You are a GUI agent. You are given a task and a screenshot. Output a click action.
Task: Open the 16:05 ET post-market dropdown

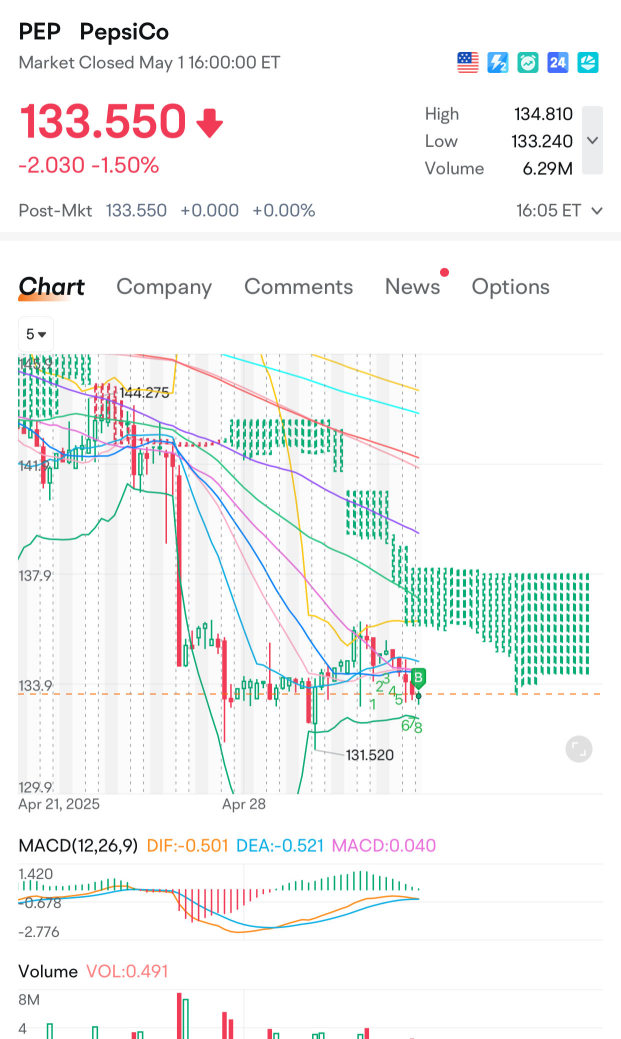coord(559,210)
